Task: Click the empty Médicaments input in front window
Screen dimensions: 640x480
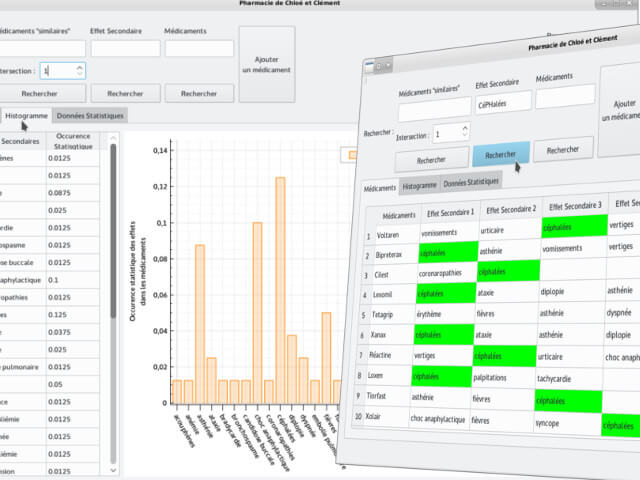Action: [565, 96]
